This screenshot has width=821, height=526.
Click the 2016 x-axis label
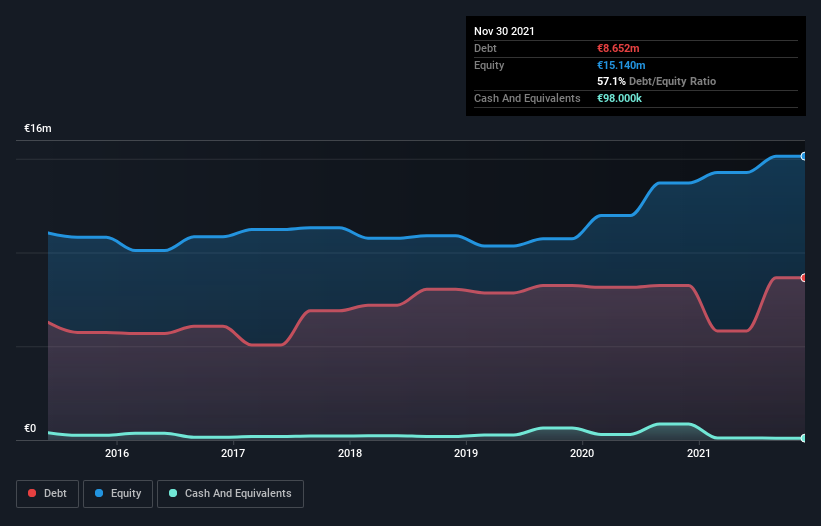click(x=117, y=453)
